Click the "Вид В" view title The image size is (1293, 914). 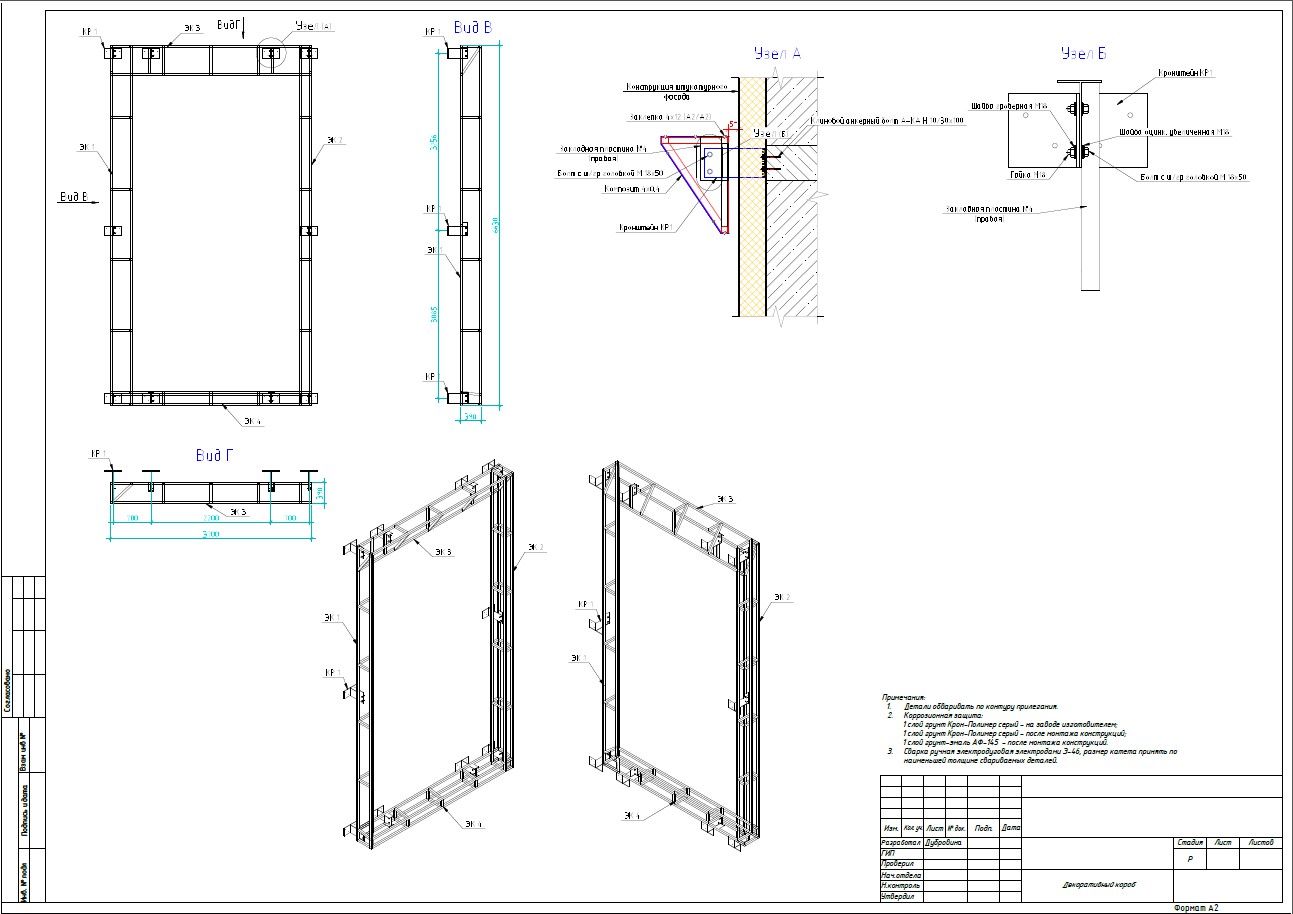472,28
